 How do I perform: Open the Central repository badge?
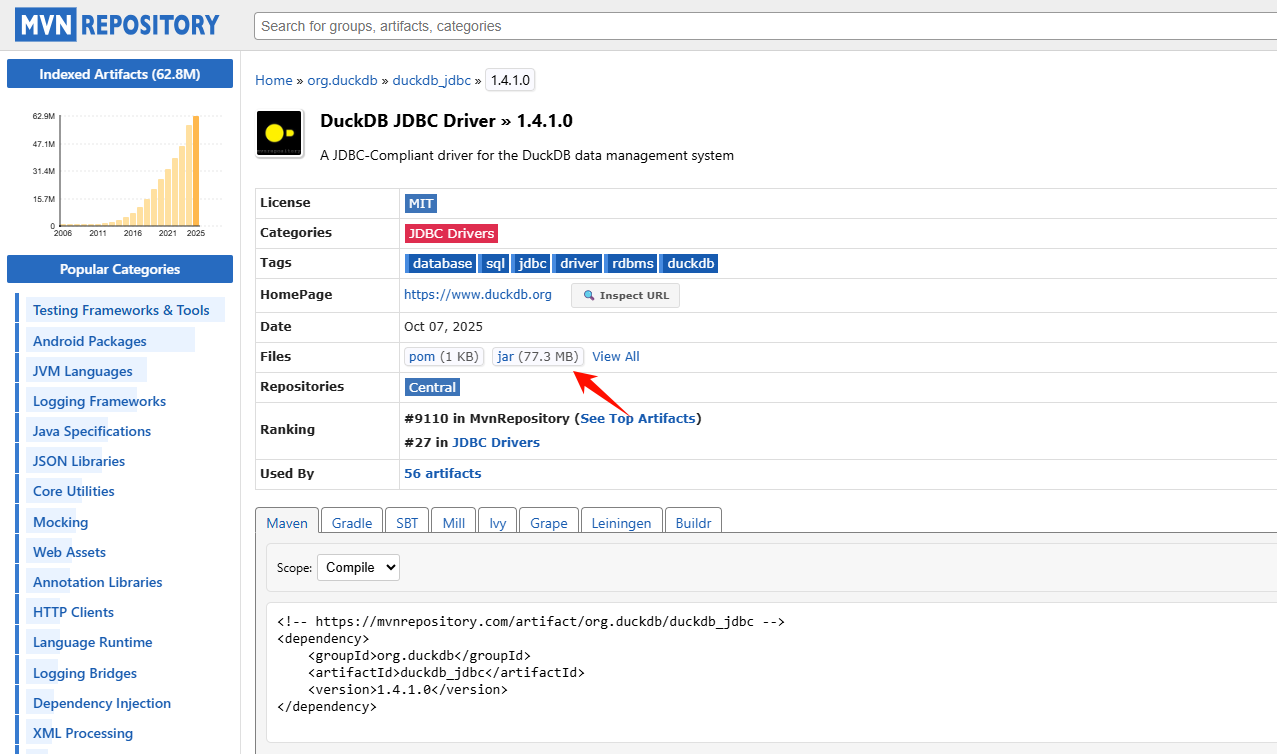(432, 387)
